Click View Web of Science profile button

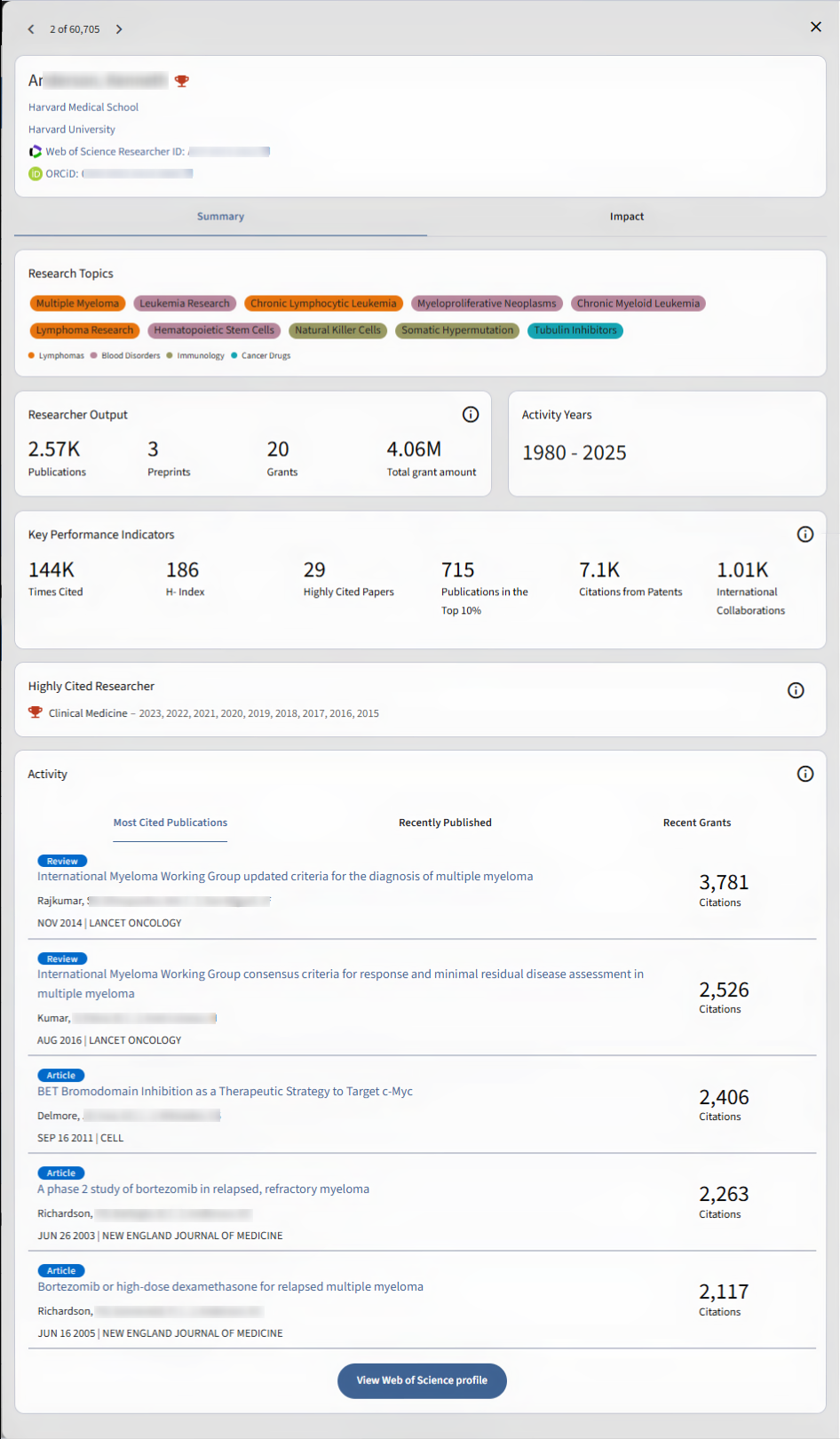422,1380
